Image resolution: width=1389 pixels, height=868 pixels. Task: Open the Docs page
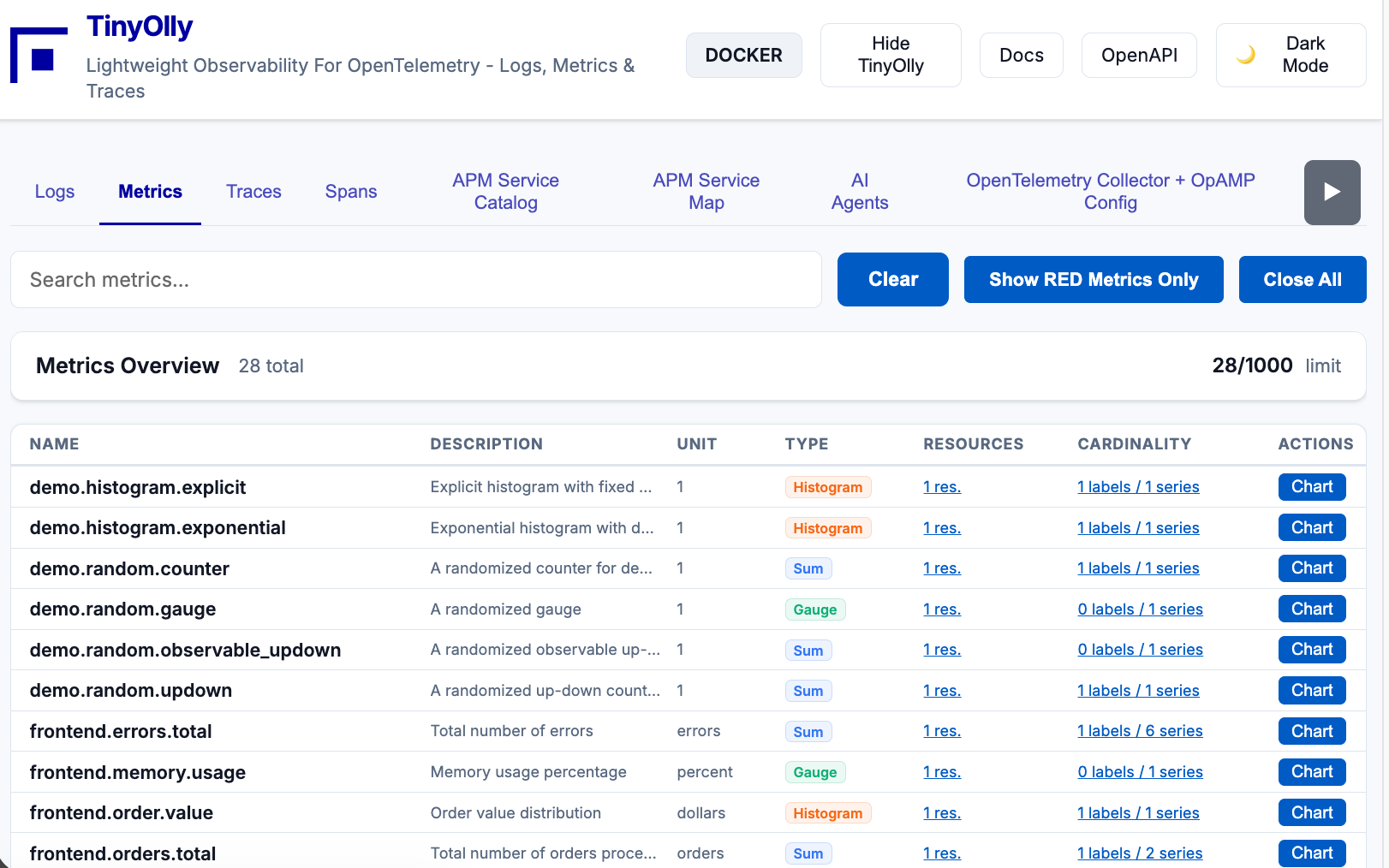(x=1021, y=56)
